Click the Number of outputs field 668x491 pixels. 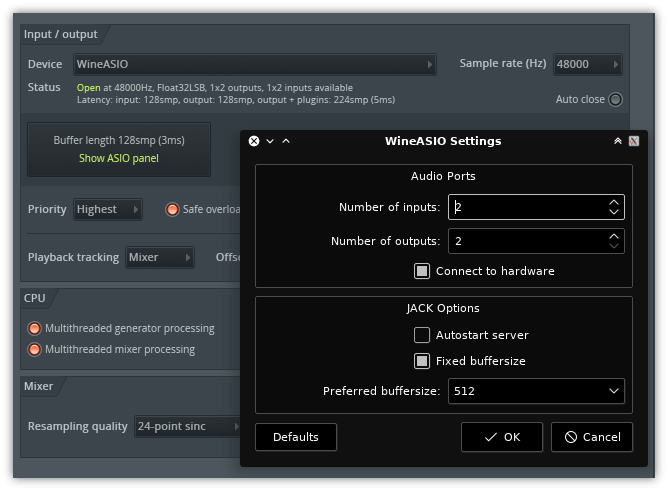pos(536,241)
